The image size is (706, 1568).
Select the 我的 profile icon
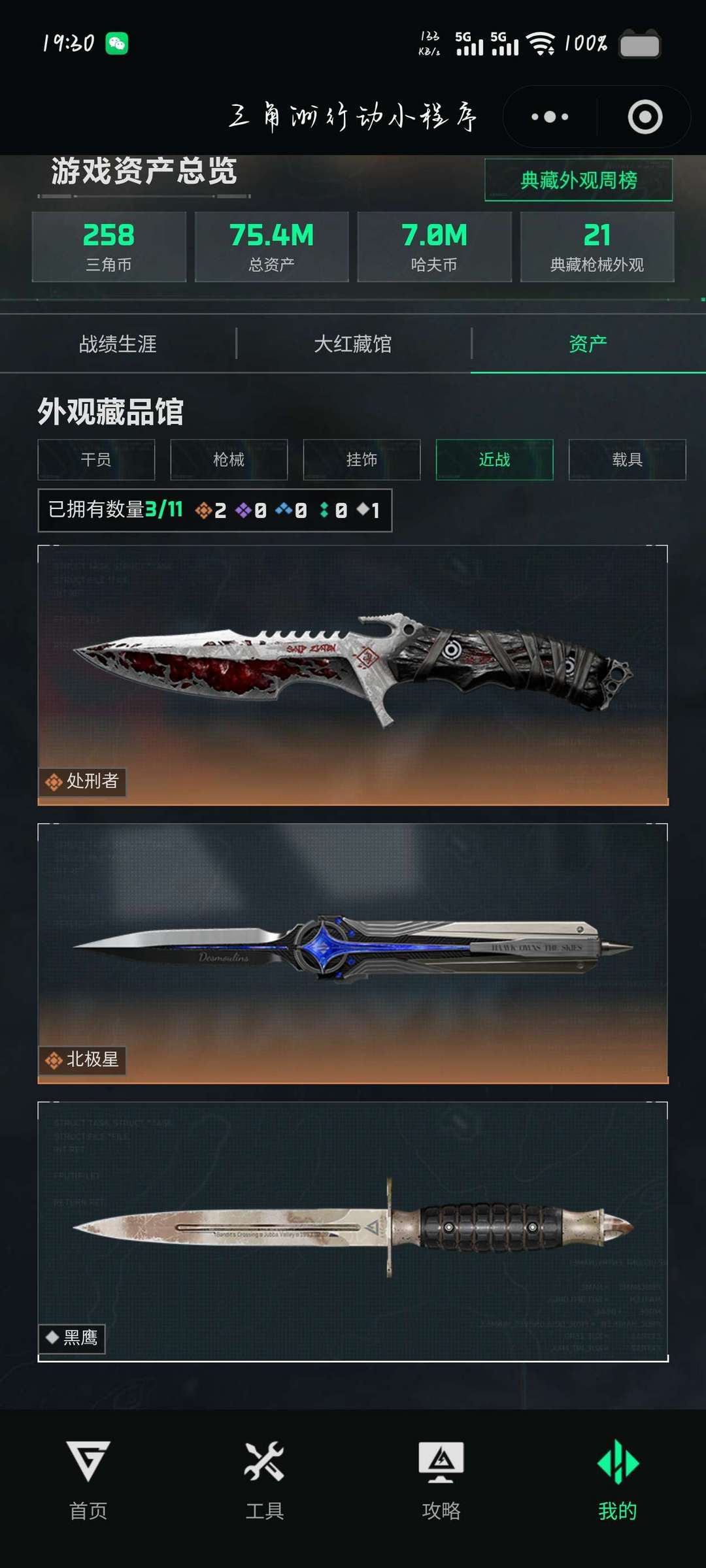618,1462
